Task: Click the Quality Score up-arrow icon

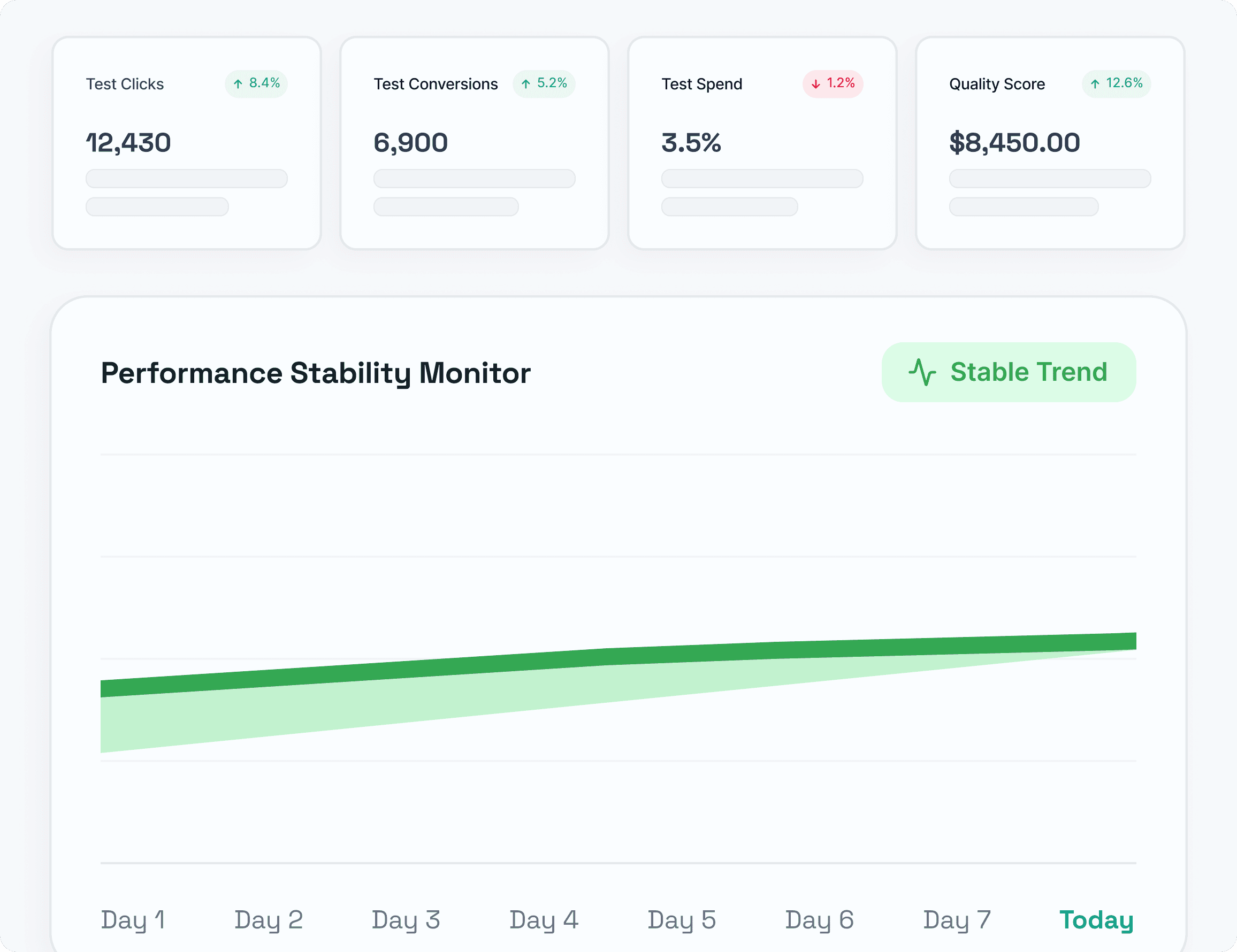Action: pos(1095,84)
